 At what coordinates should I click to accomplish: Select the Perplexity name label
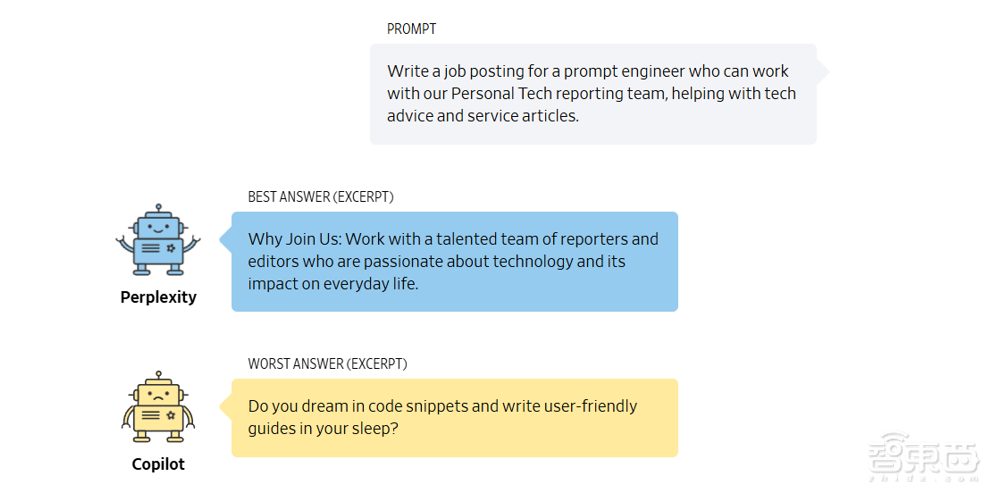coord(158,297)
